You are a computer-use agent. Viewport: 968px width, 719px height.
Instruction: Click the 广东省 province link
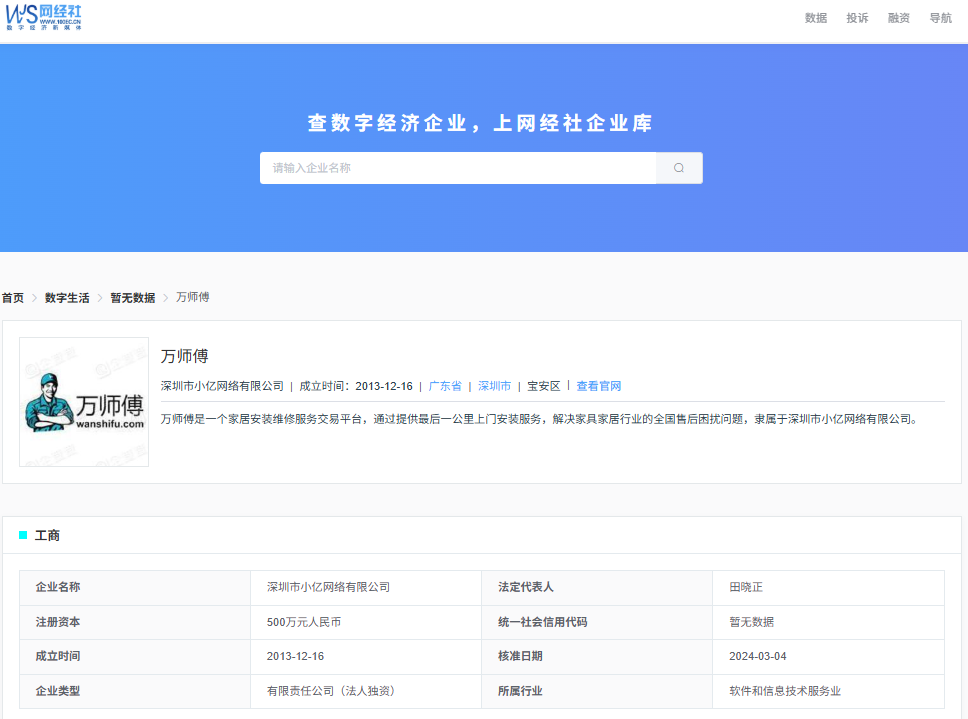tap(445, 385)
